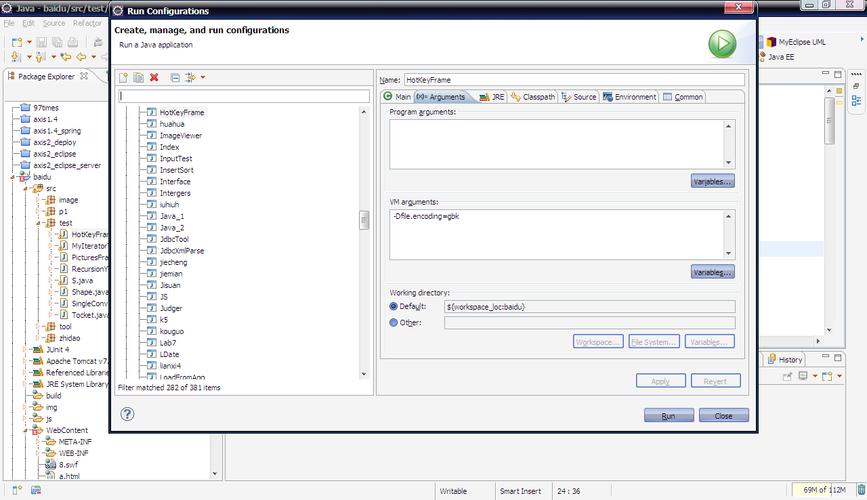Switch to the Classpath tab
The image size is (867, 500).
(x=532, y=97)
